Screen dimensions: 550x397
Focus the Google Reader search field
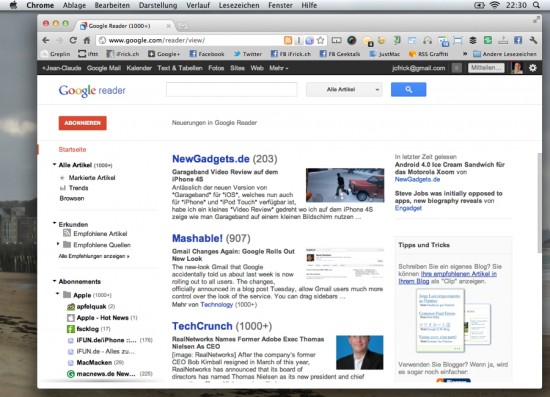[232, 89]
